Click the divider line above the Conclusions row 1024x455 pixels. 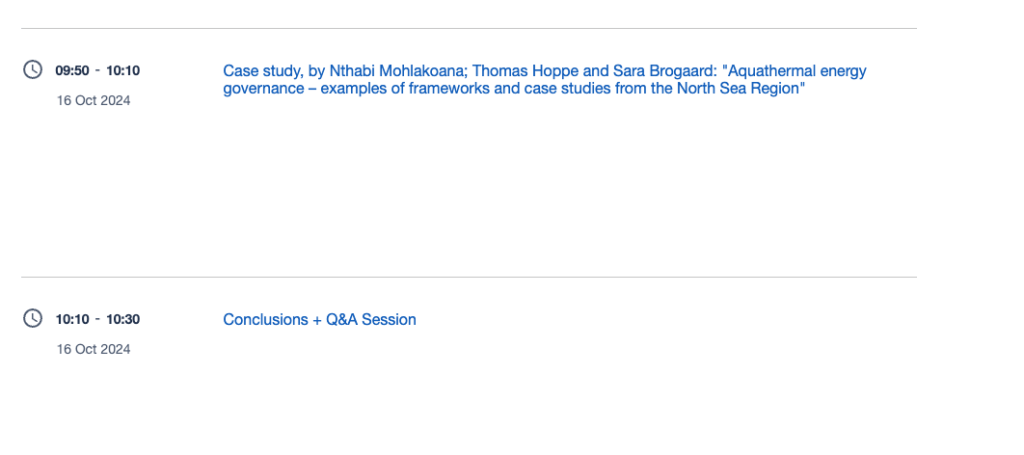coord(468,277)
